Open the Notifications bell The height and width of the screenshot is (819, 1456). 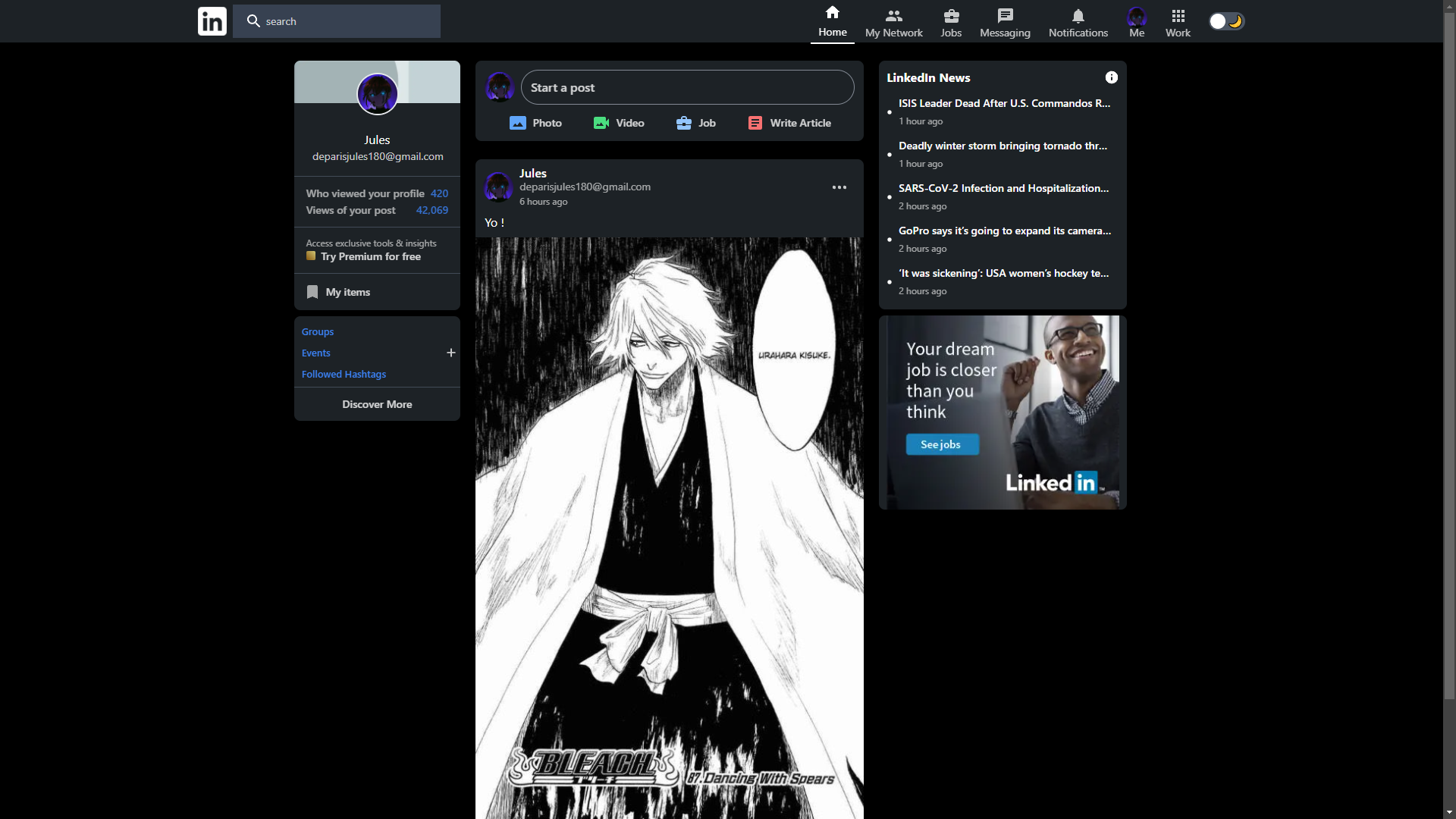(1078, 15)
